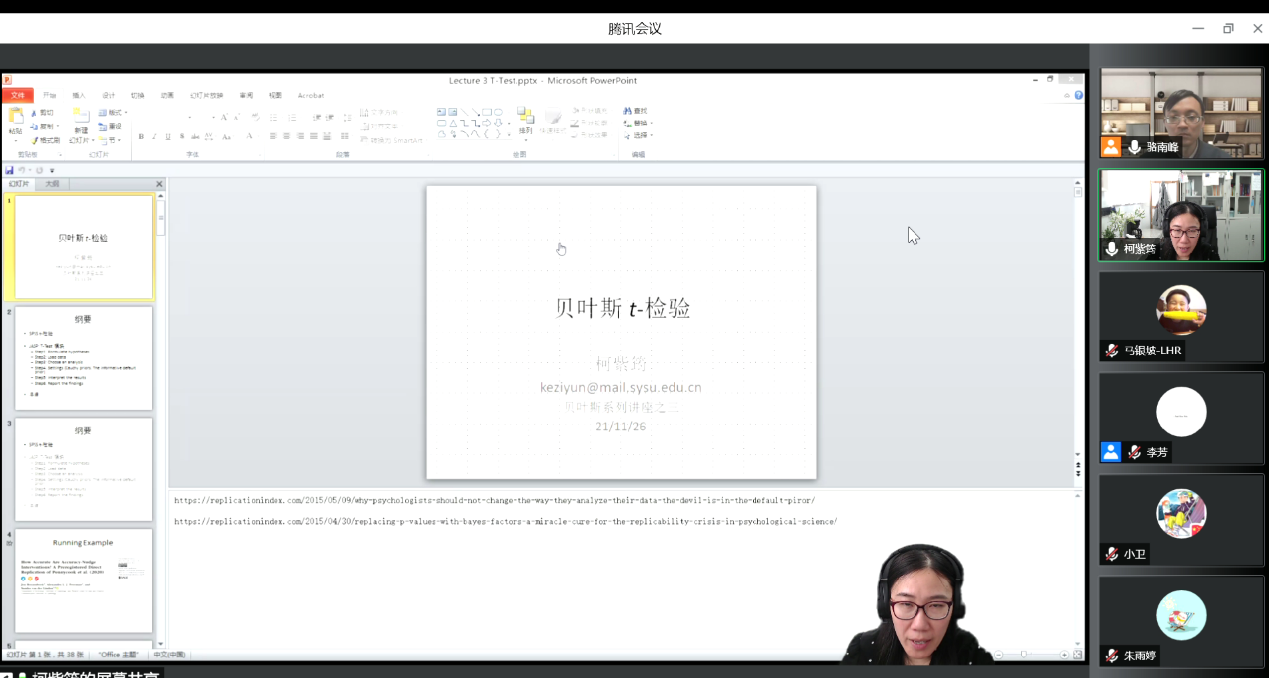Switch to the Outline (大纲) pane tab
The width and height of the screenshot is (1269, 678).
point(52,184)
